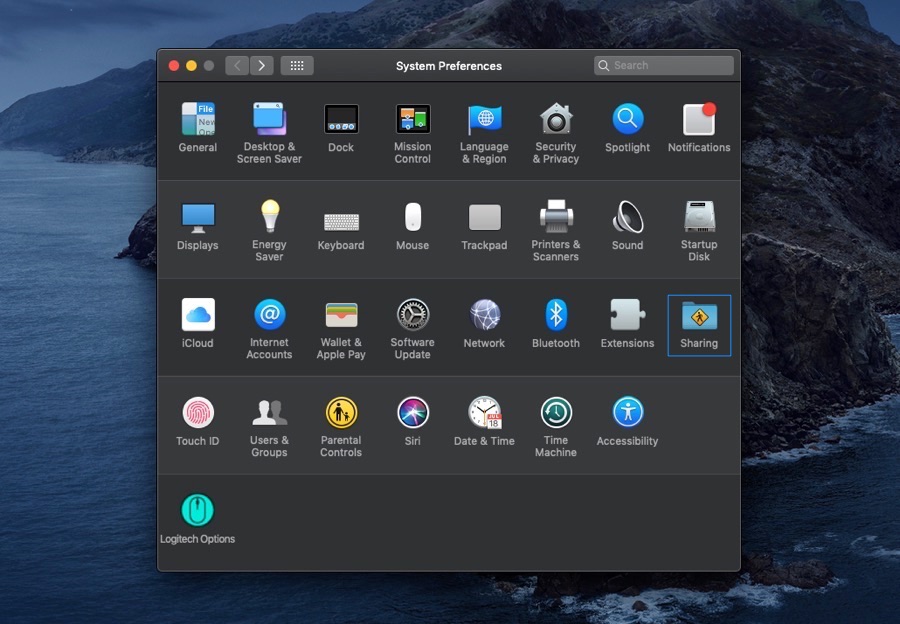
Task: Go forward with the right arrow button
Action: (x=261, y=65)
